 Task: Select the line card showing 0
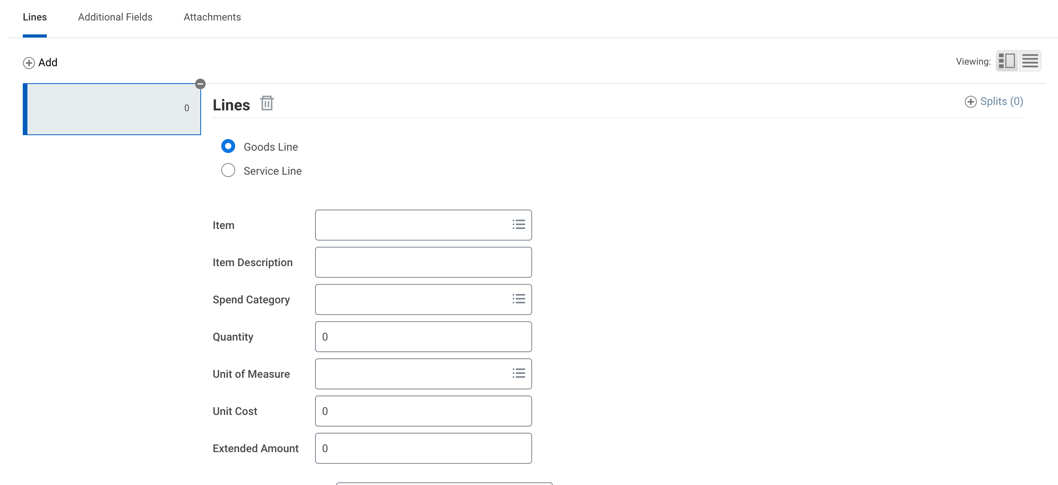pyautogui.click(x=112, y=109)
